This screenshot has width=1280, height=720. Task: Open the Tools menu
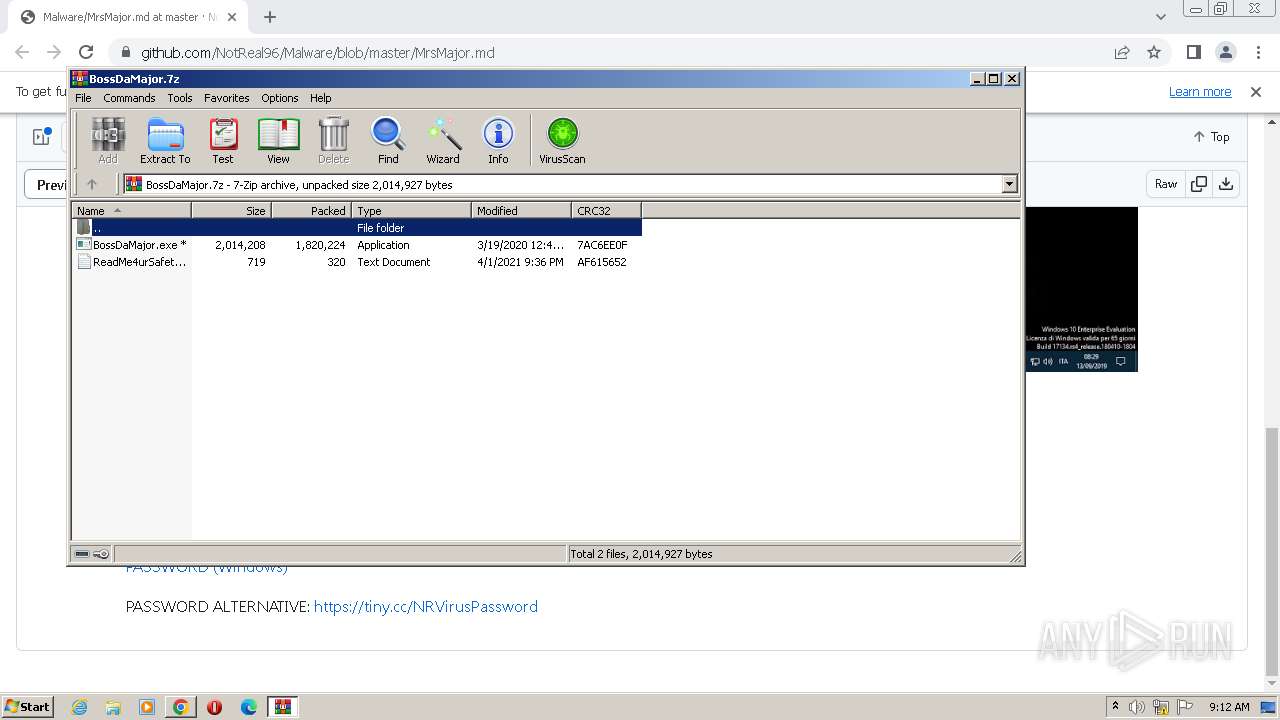click(180, 98)
